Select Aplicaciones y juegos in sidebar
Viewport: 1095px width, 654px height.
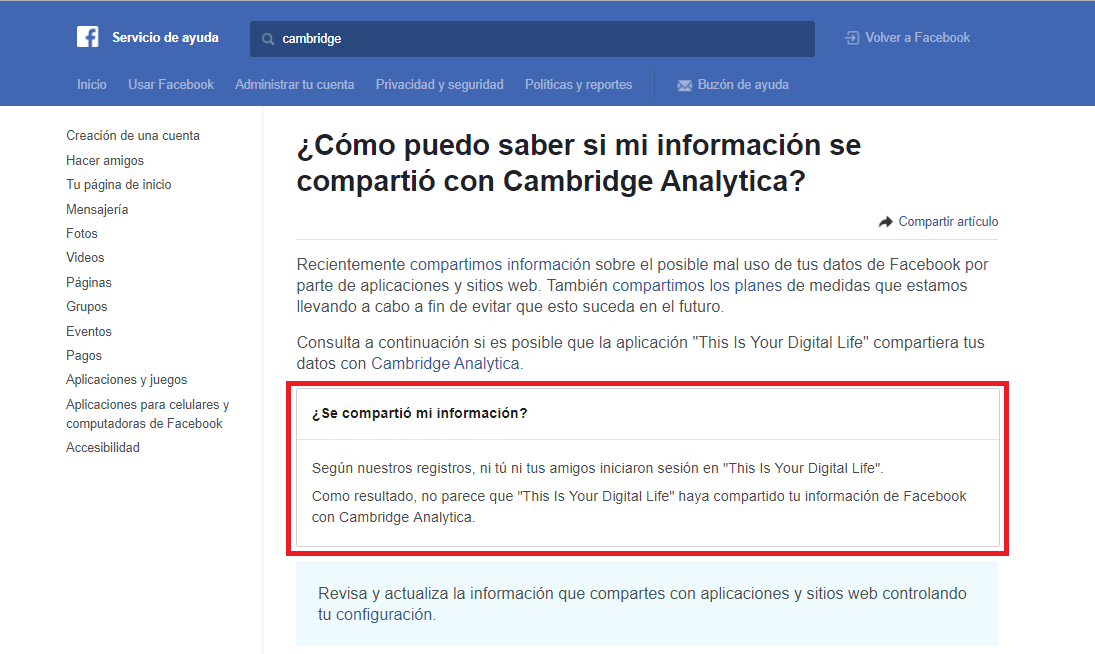[126, 380]
